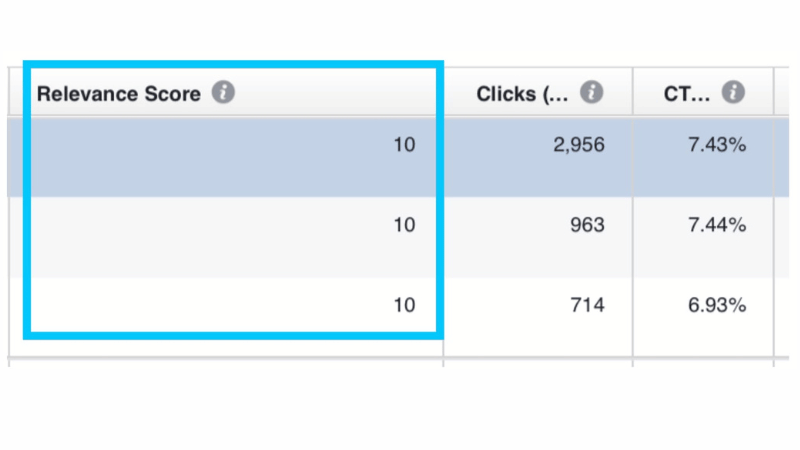Click the 963 clicks cell
This screenshot has width=800, height=450.
(587, 225)
